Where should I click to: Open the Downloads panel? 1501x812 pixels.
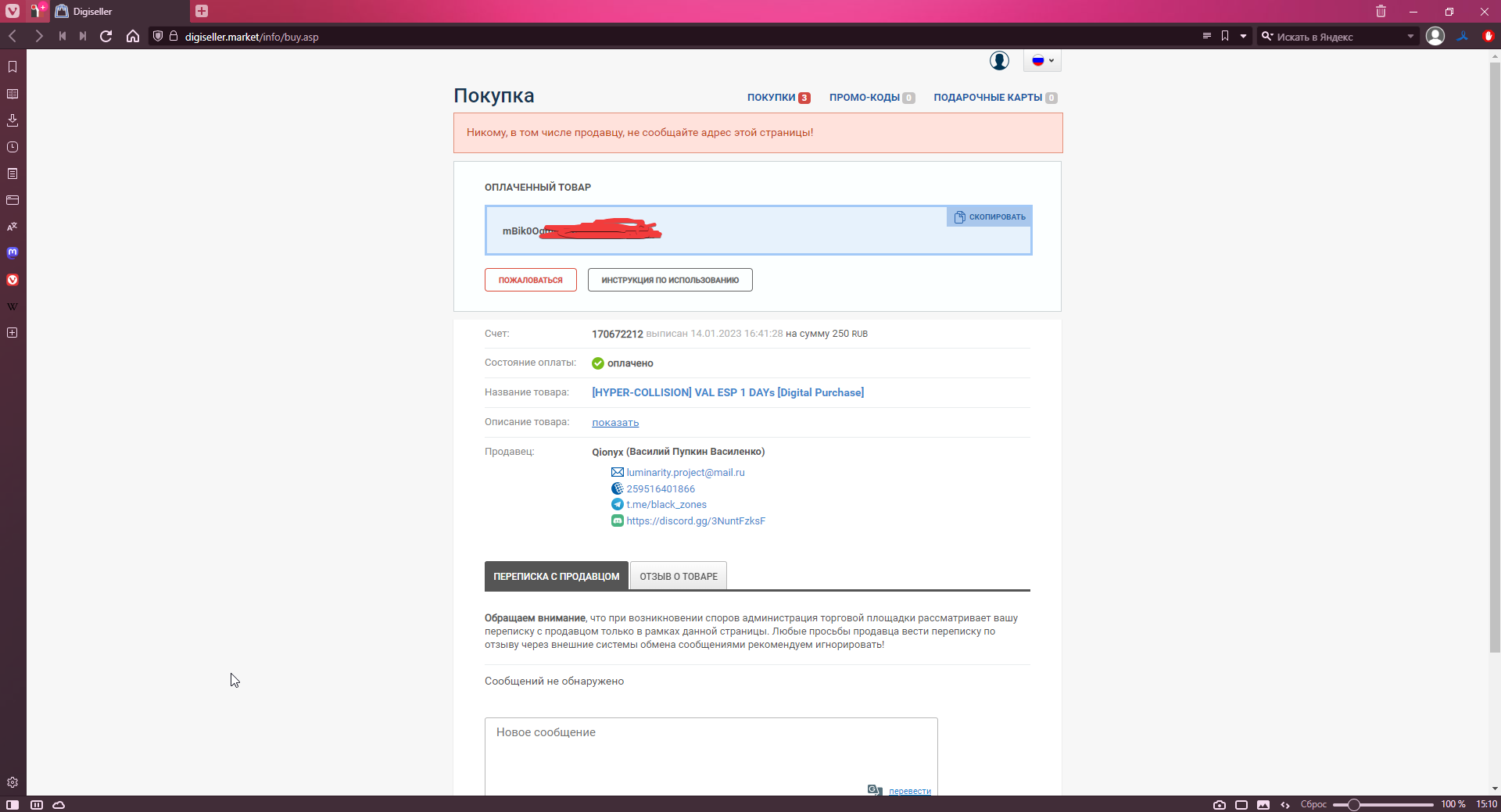(x=13, y=120)
